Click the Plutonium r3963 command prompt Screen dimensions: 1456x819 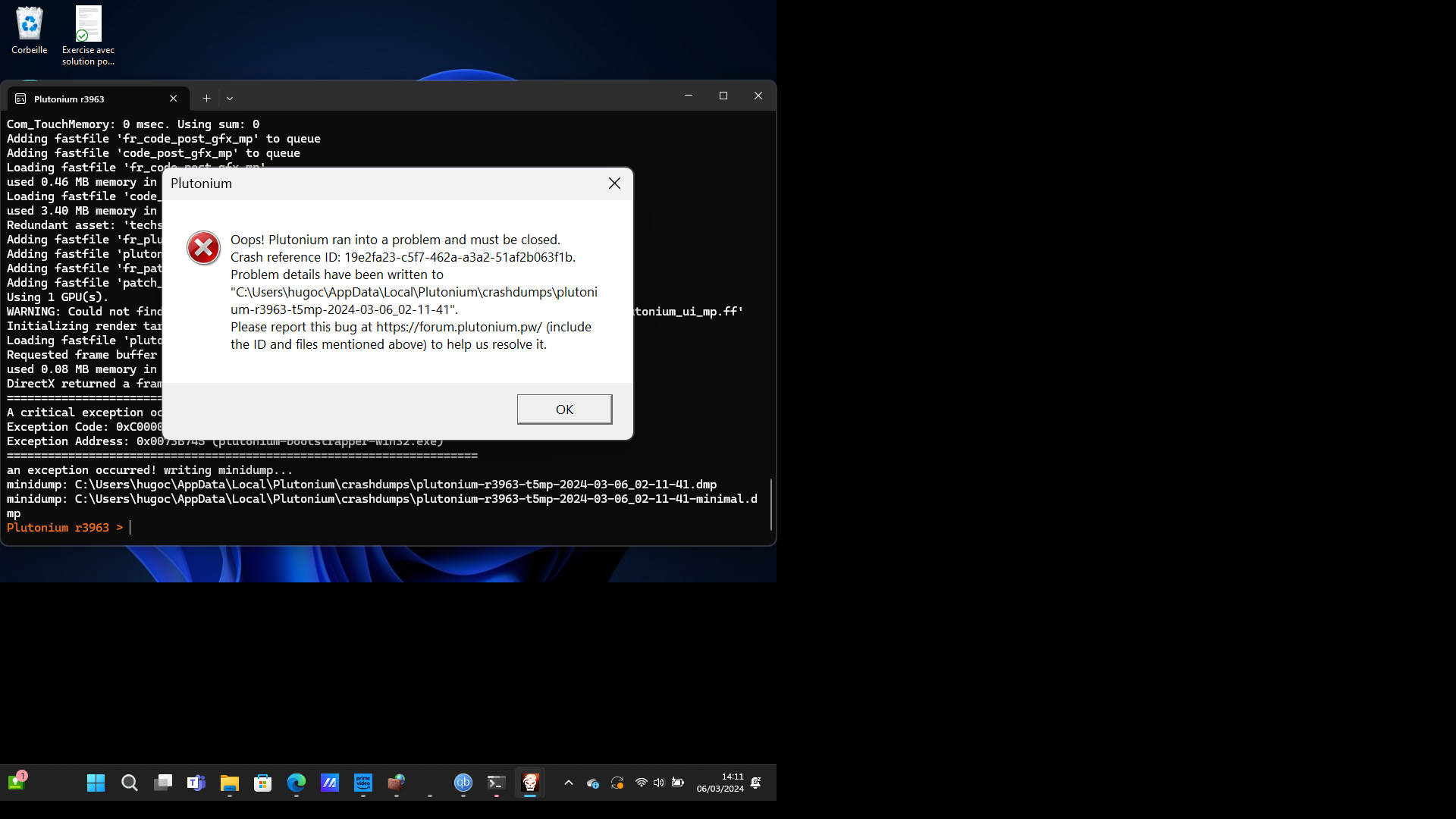coord(64,528)
